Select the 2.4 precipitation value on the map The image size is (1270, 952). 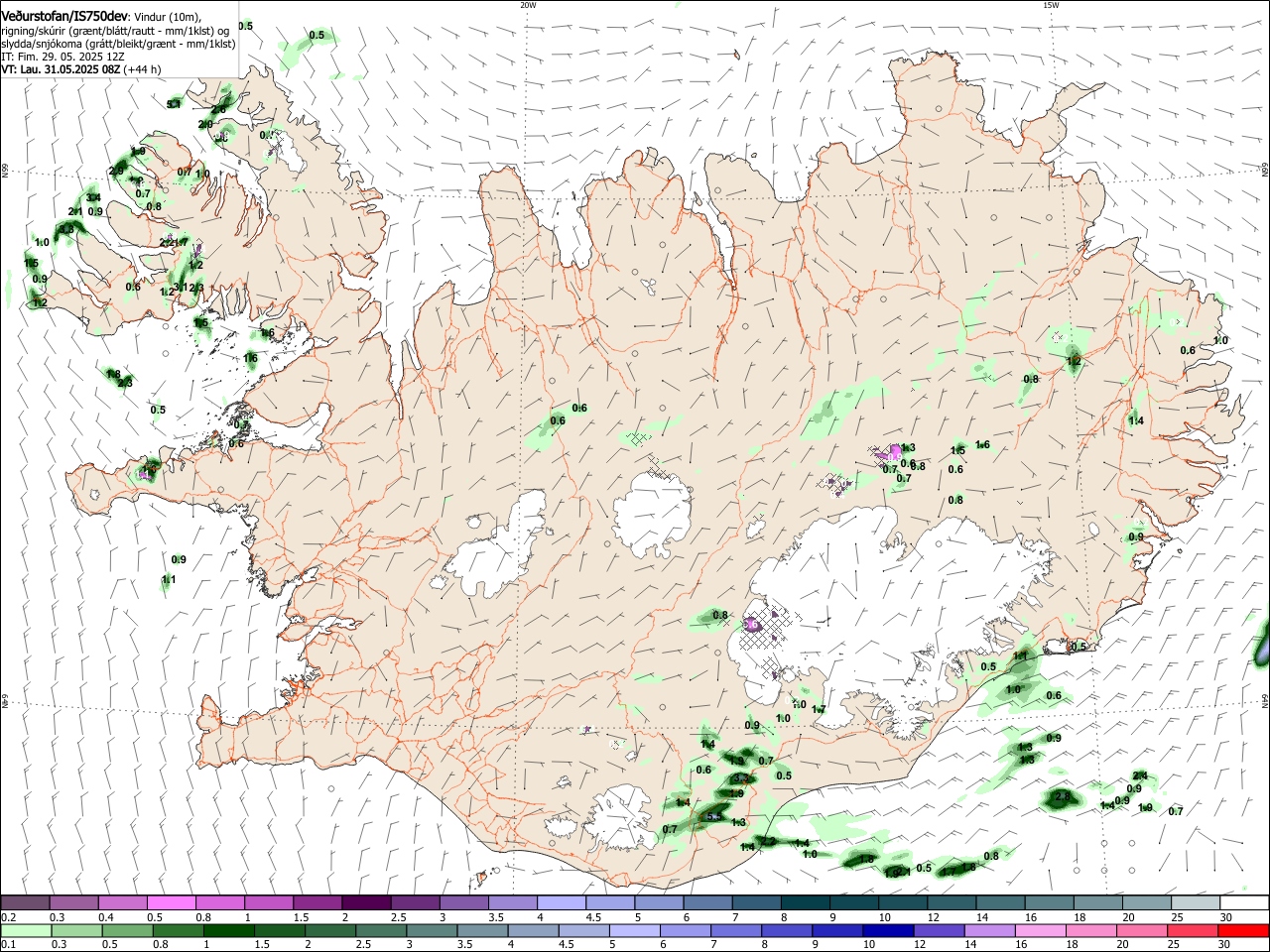click(1140, 775)
